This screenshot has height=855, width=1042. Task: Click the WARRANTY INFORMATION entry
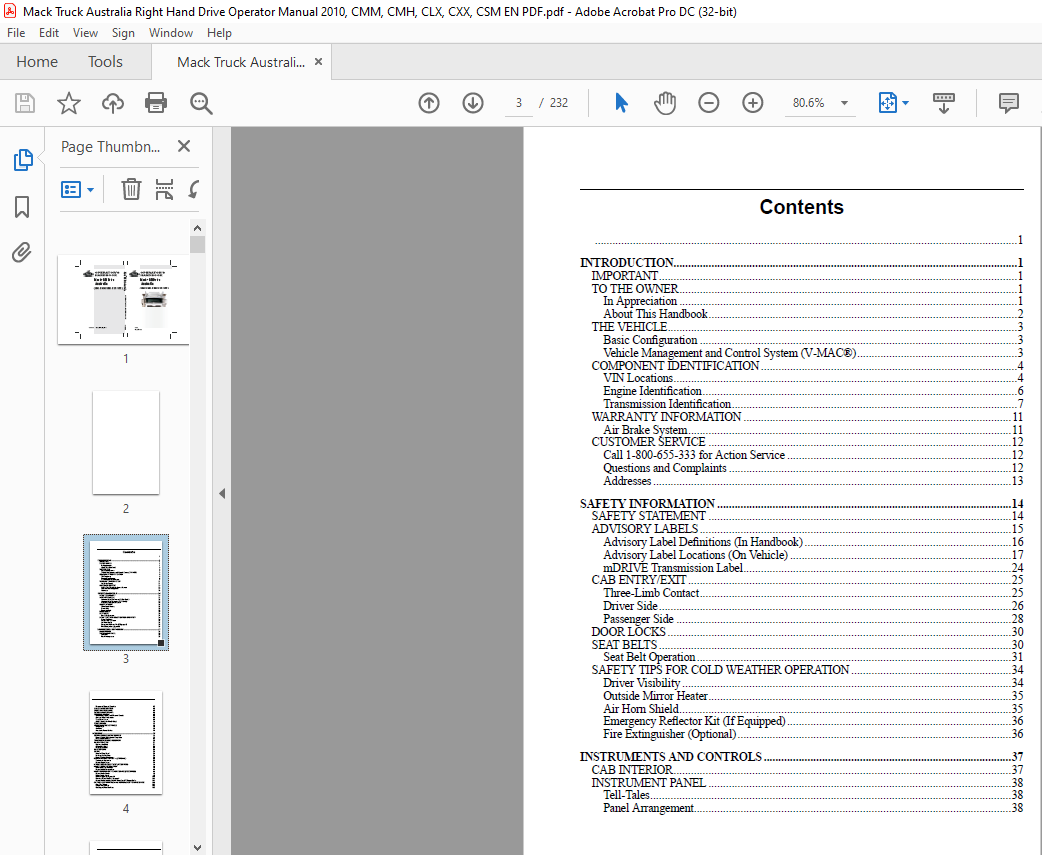pyautogui.click(x=807, y=417)
